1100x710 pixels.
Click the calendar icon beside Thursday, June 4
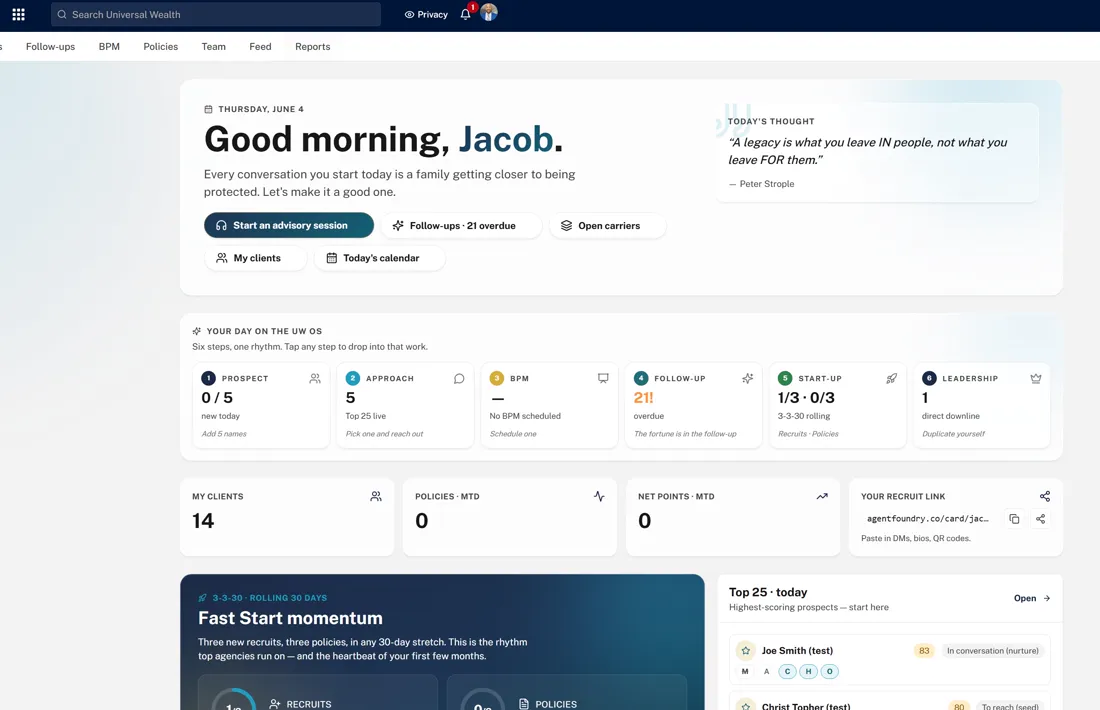tap(208, 109)
